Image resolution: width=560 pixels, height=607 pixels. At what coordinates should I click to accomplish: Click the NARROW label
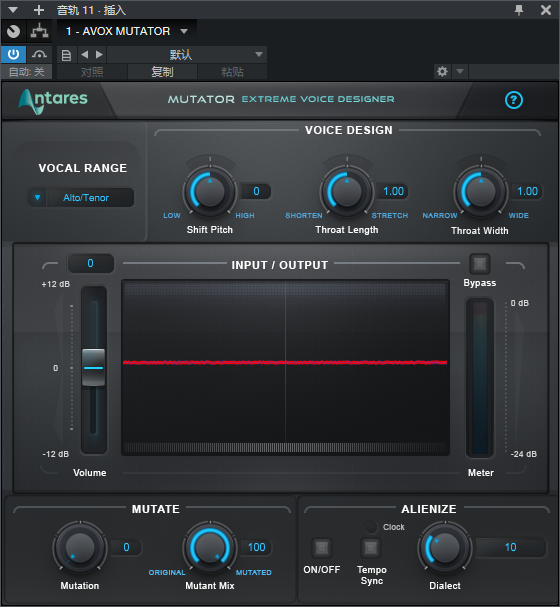click(x=440, y=216)
